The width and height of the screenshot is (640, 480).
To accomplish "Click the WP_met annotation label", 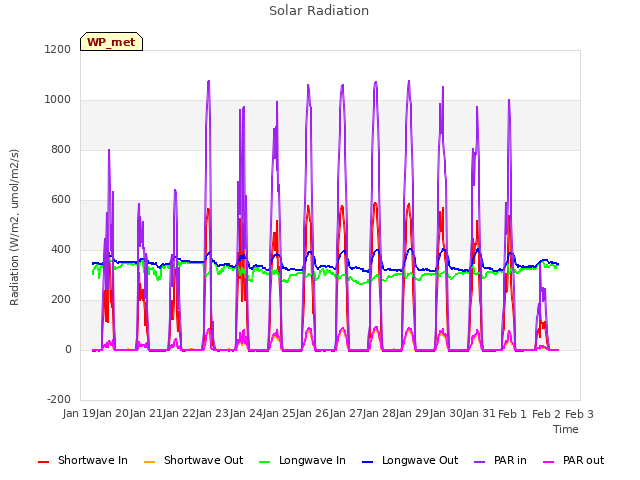I will click(111, 42).
